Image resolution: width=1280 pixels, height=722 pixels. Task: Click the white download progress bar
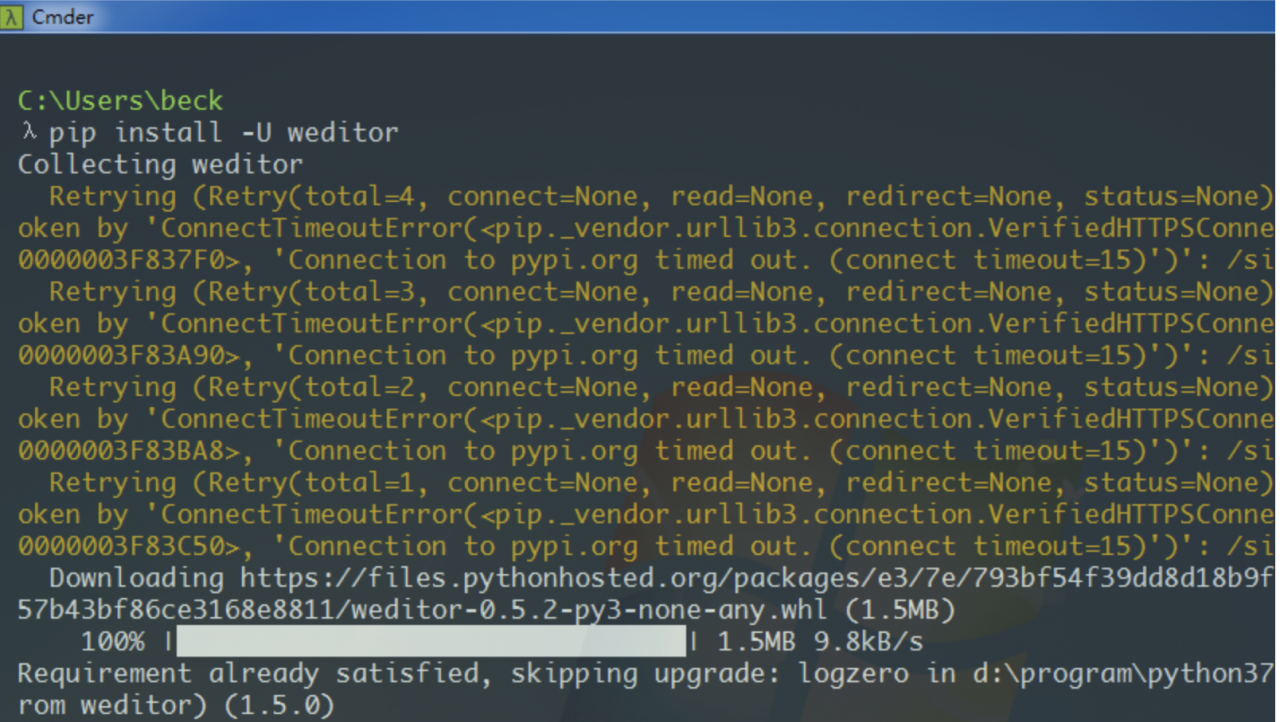point(432,642)
